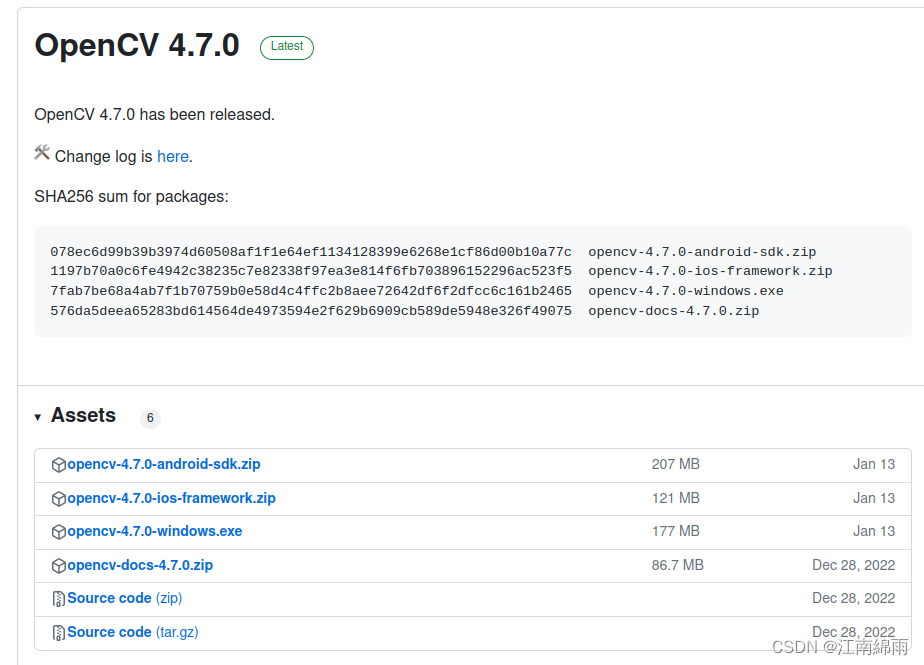This screenshot has width=924, height=665.
Task: Click the SHA256 hash starting with 1197b70a
Action: click(311, 271)
